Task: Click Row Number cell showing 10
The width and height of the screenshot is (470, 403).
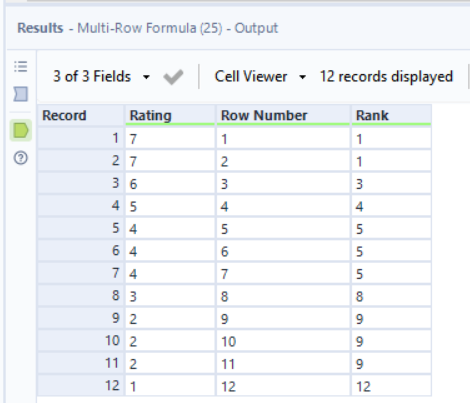Action: coord(283,341)
